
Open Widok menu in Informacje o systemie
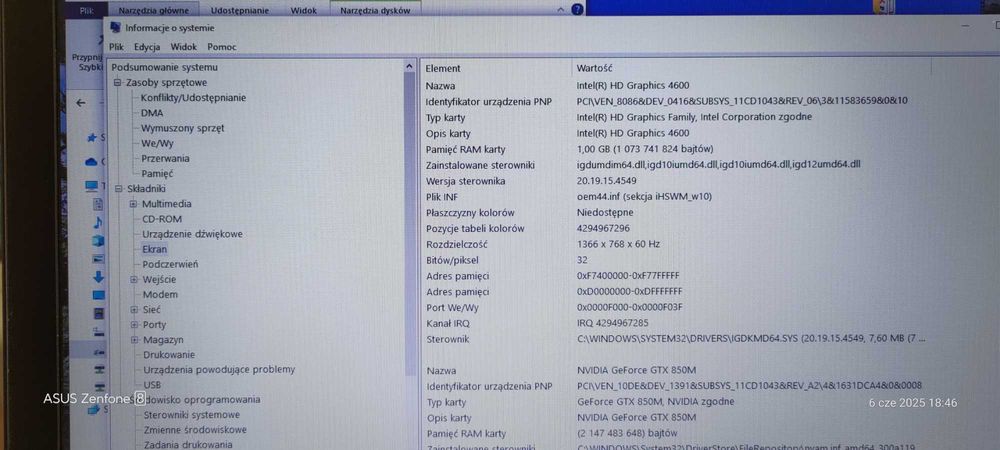pyautogui.click(x=184, y=47)
